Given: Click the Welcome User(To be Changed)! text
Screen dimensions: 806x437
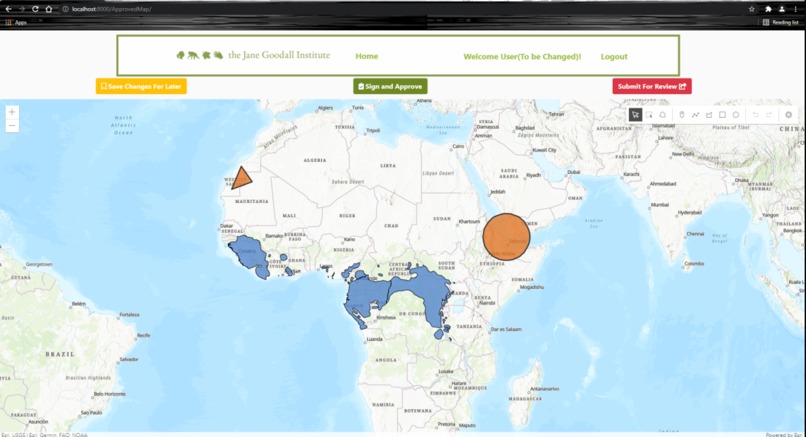Looking at the screenshot, I should (522, 57).
